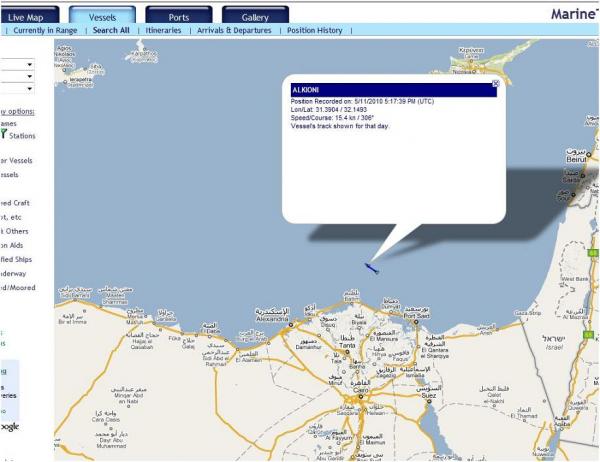The width and height of the screenshot is (600, 462).
Task: Close the ALKIONI info popup
Action: coord(495,84)
